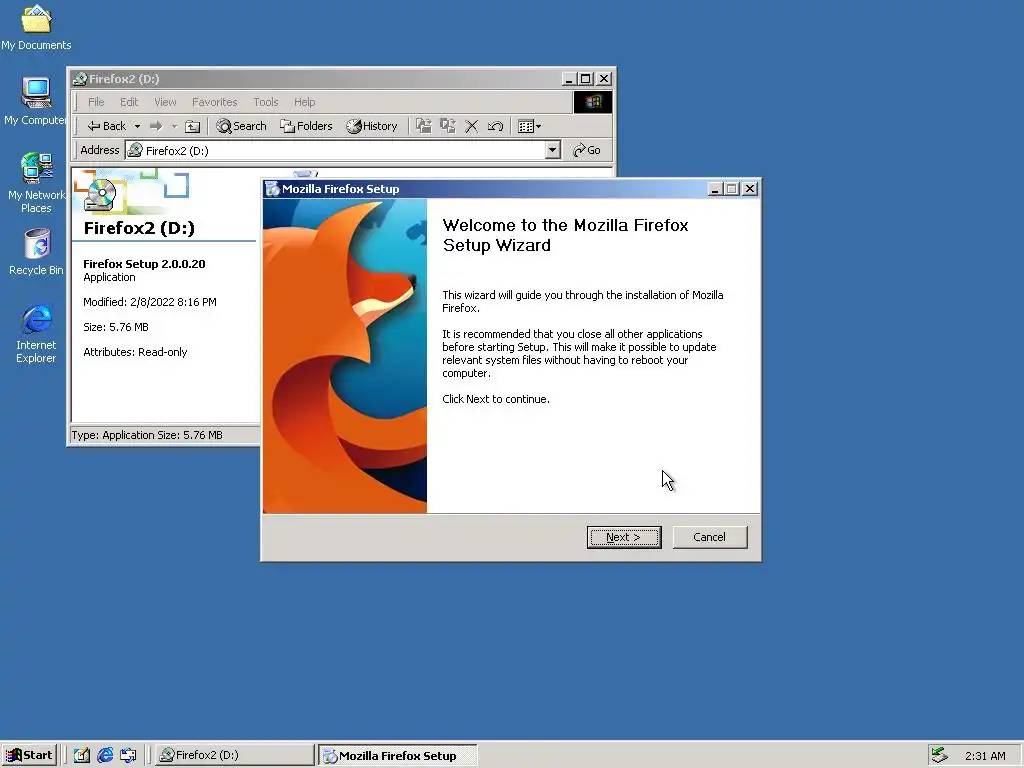
Task: Expand the Forward history dropdown arrow
Action: coord(174,126)
